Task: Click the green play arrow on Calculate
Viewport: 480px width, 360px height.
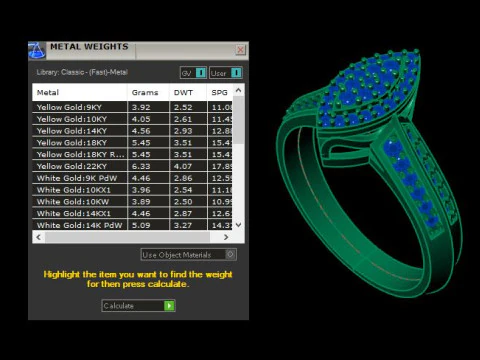Action: [x=169, y=306]
